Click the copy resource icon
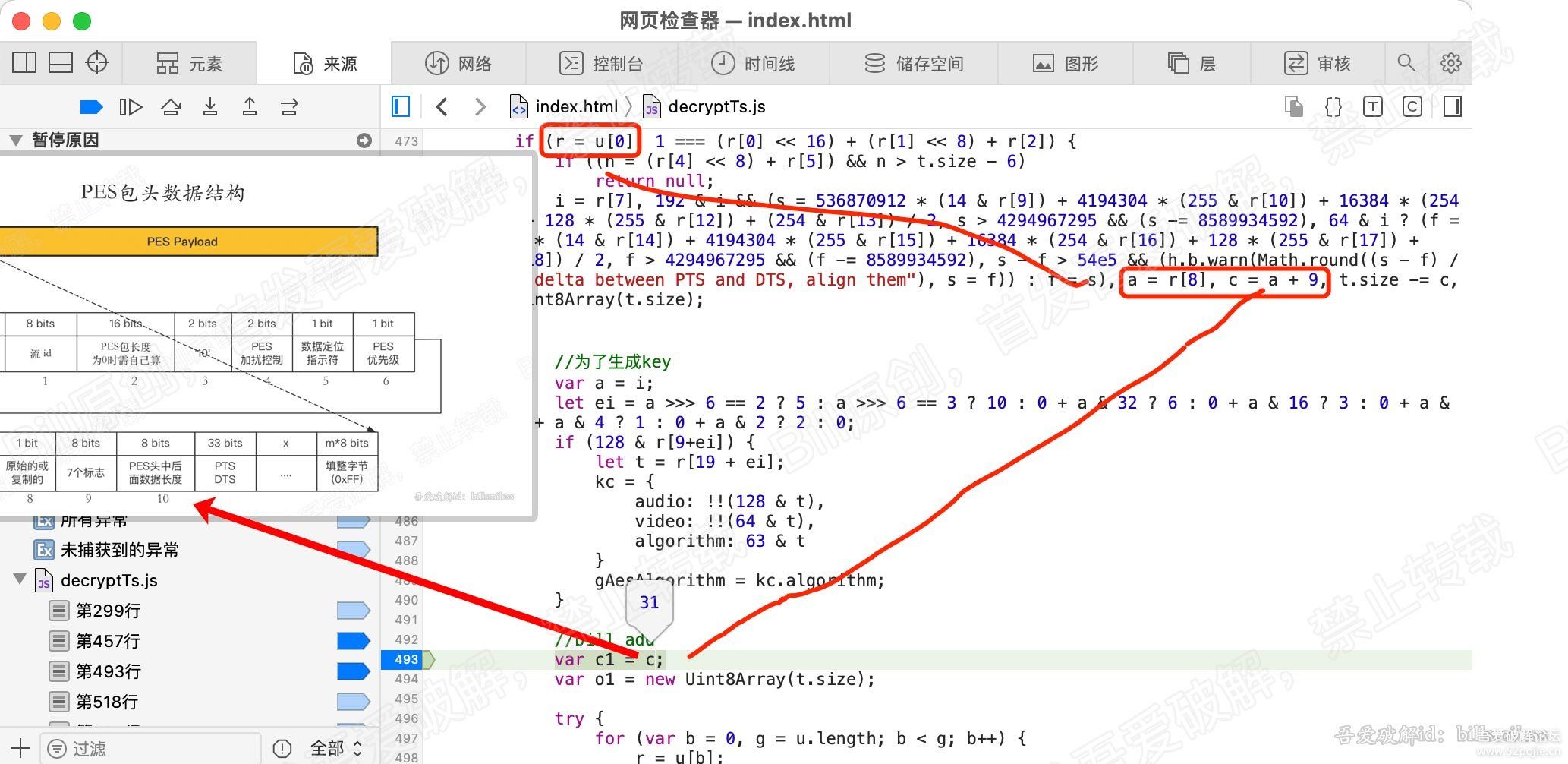1568x764 pixels. (x=1294, y=106)
